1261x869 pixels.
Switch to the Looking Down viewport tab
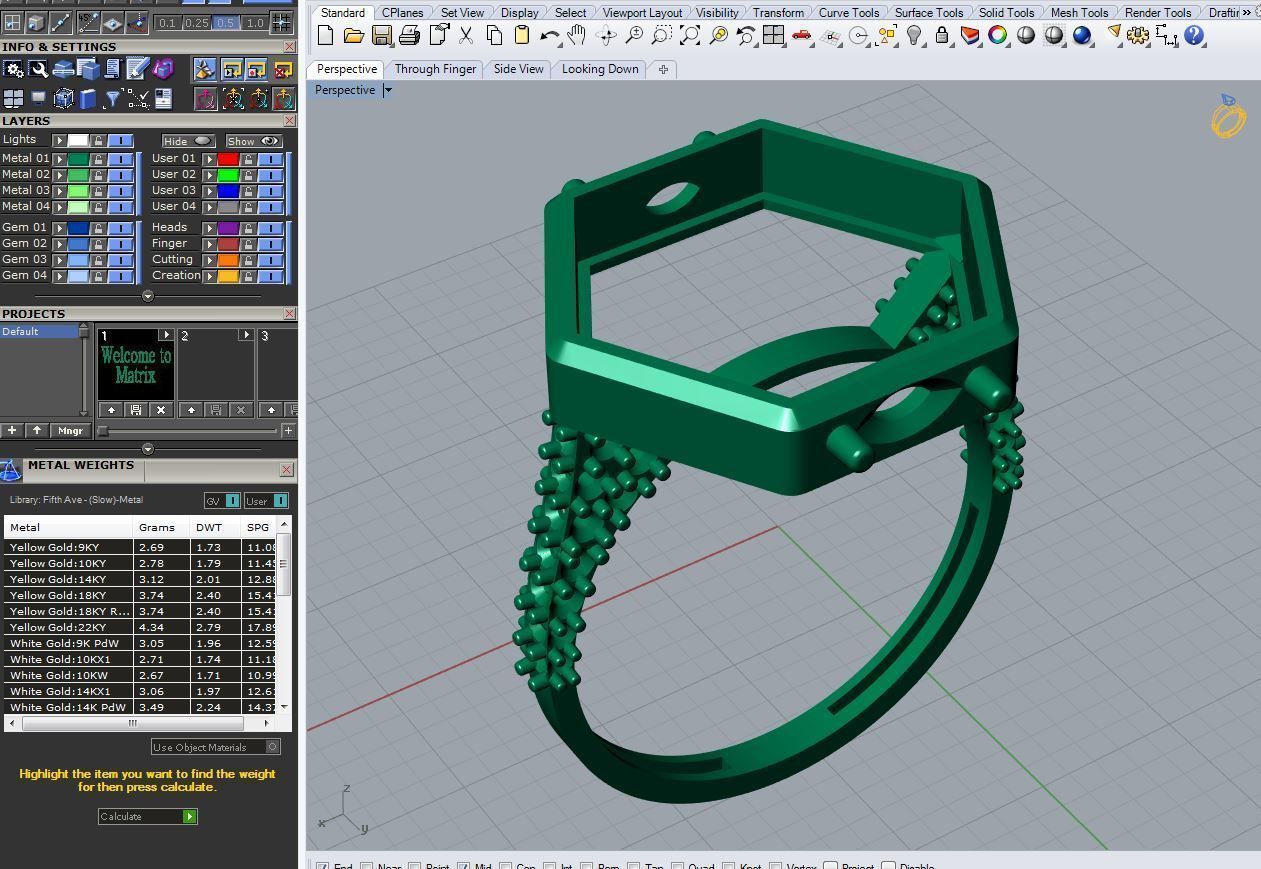tap(600, 69)
